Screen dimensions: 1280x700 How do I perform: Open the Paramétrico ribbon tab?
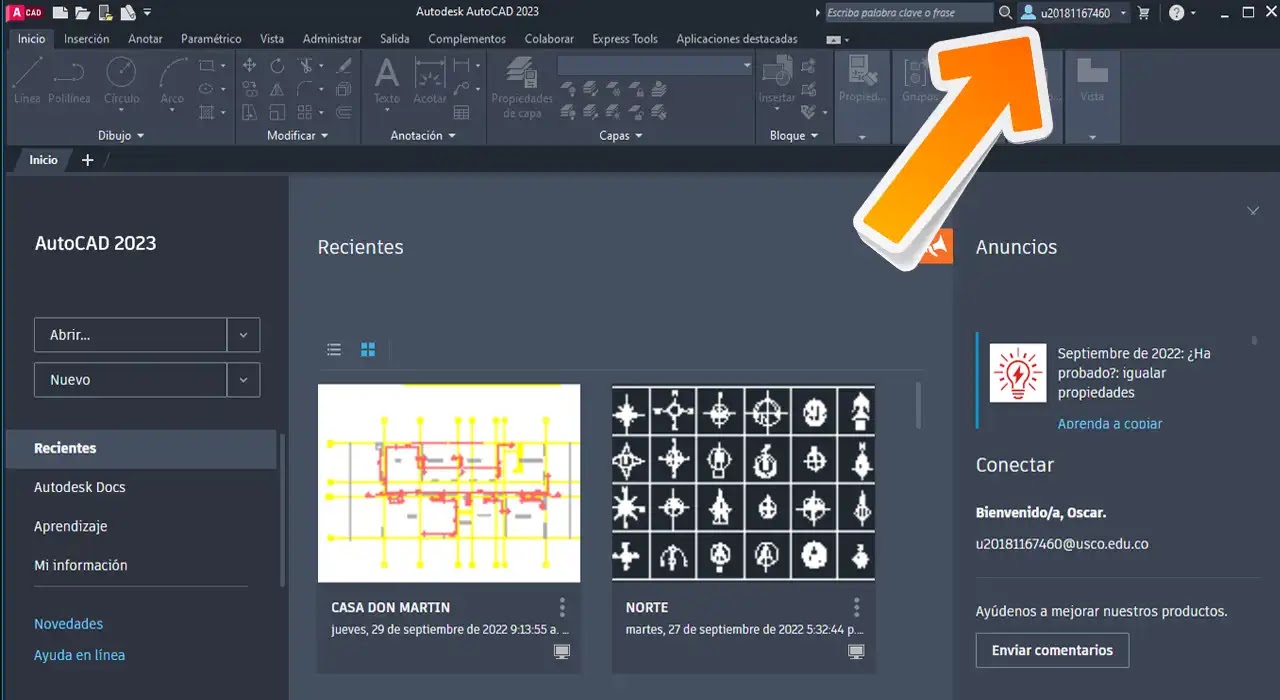[211, 39]
